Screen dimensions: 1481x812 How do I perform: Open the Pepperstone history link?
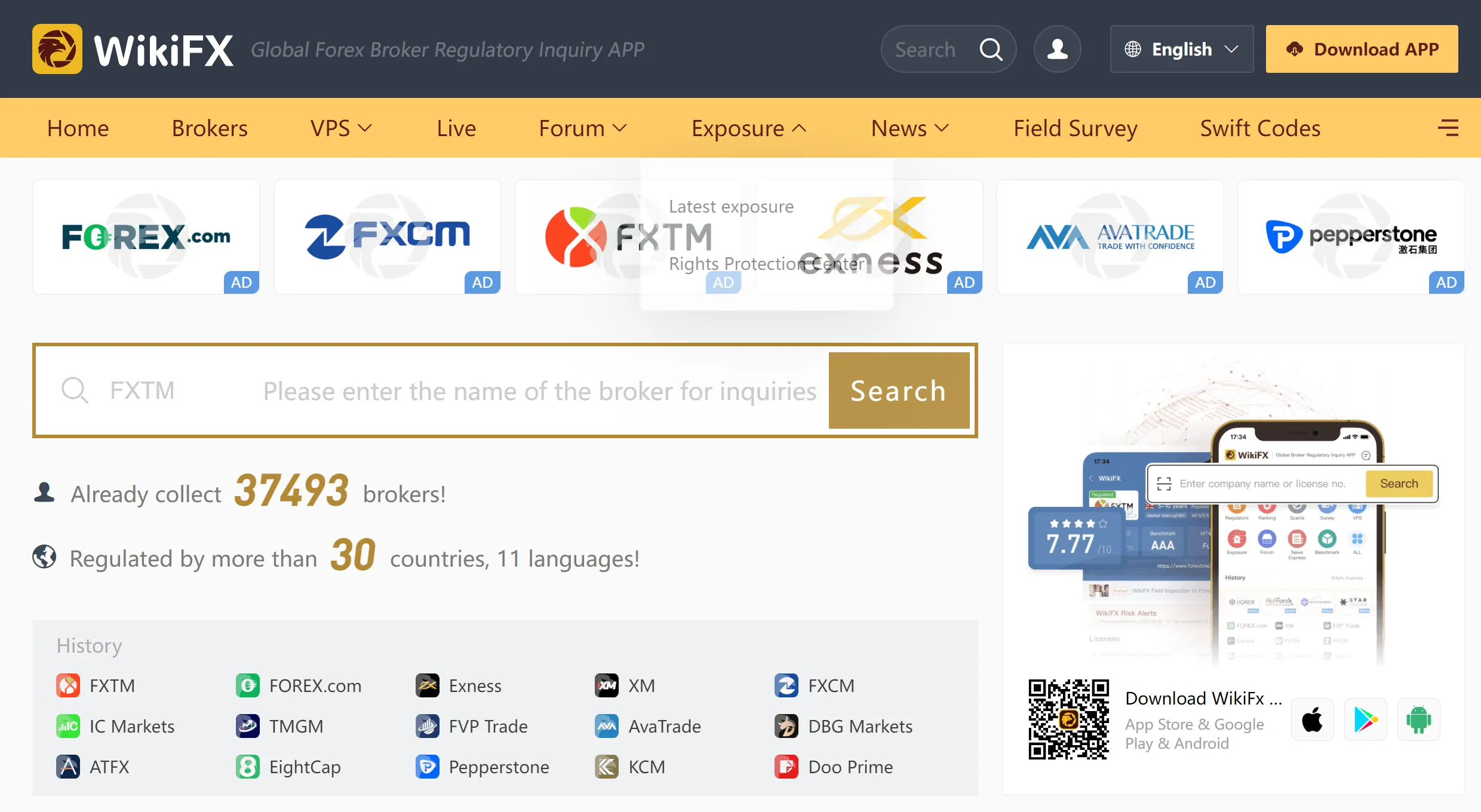click(499, 767)
